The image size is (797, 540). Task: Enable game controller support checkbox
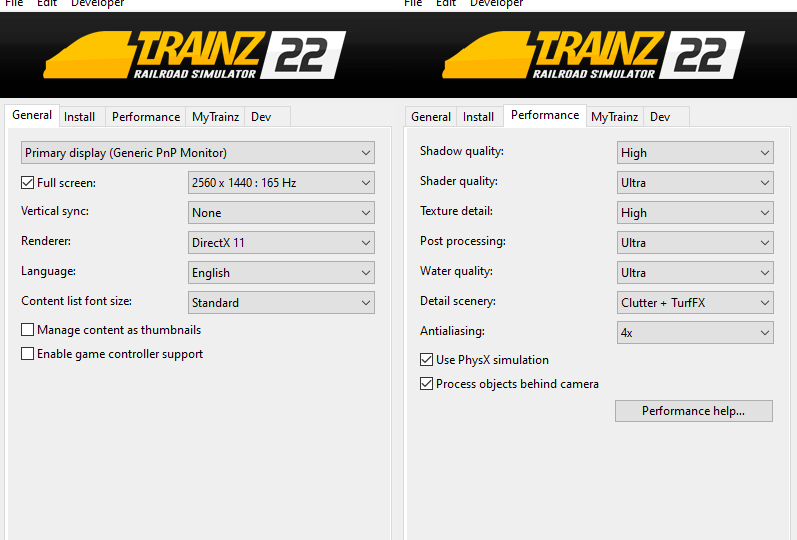27,353
